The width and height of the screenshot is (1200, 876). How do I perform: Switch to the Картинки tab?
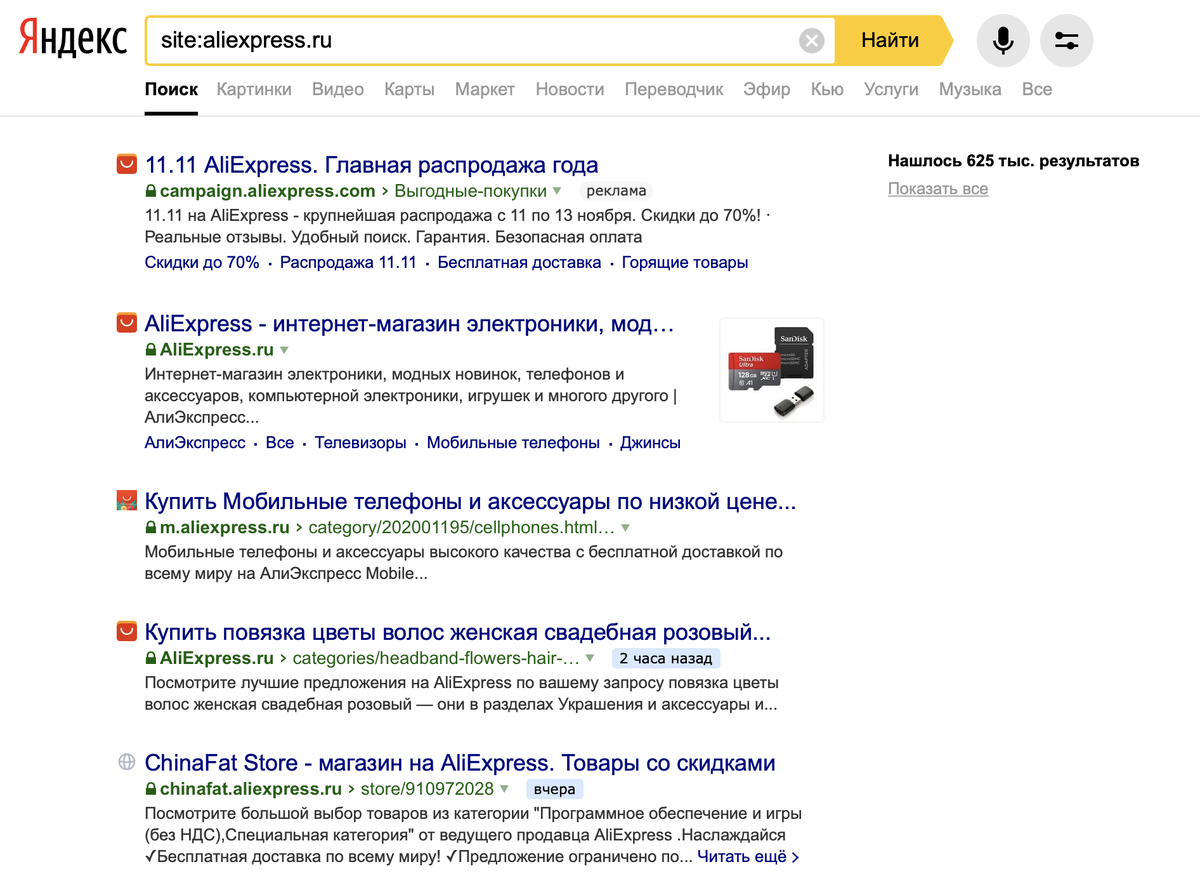point(254,89)
